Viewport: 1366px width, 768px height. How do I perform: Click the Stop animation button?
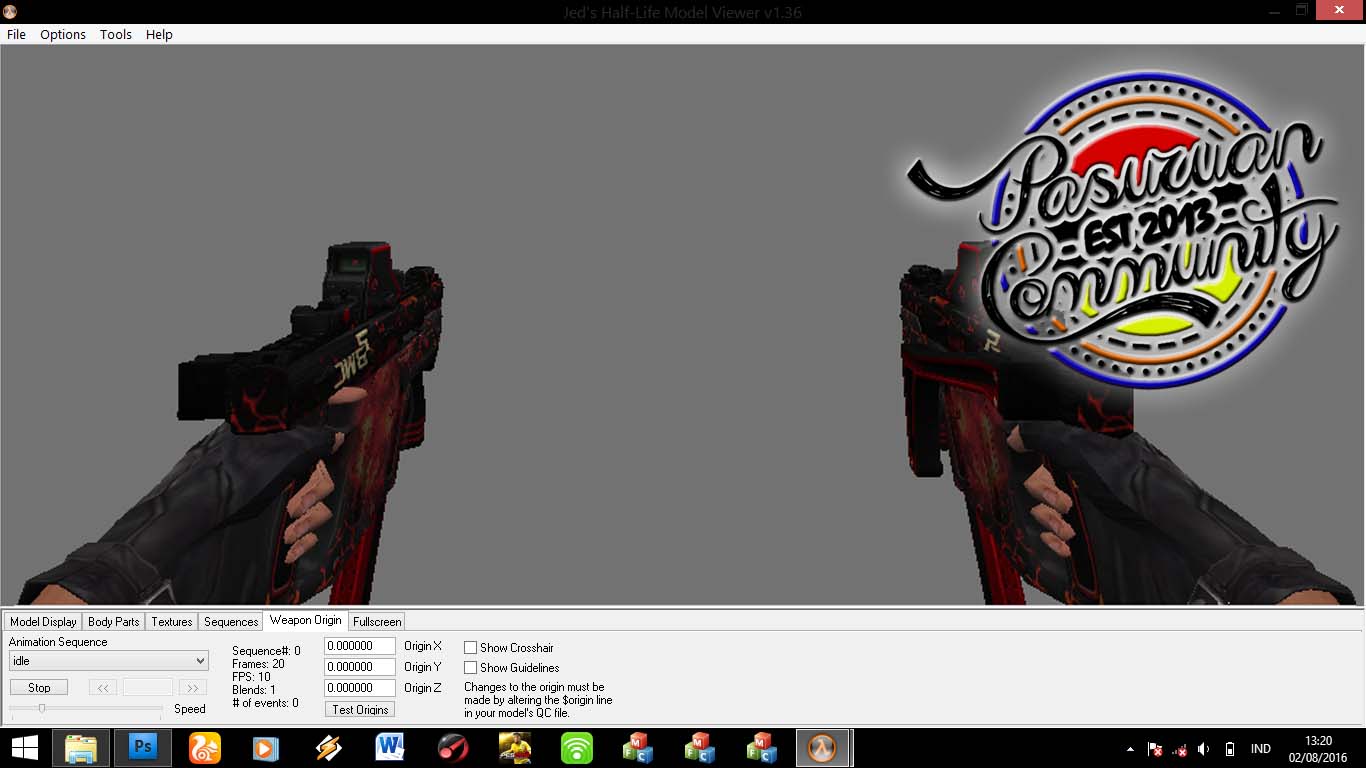tap(39, 688)
